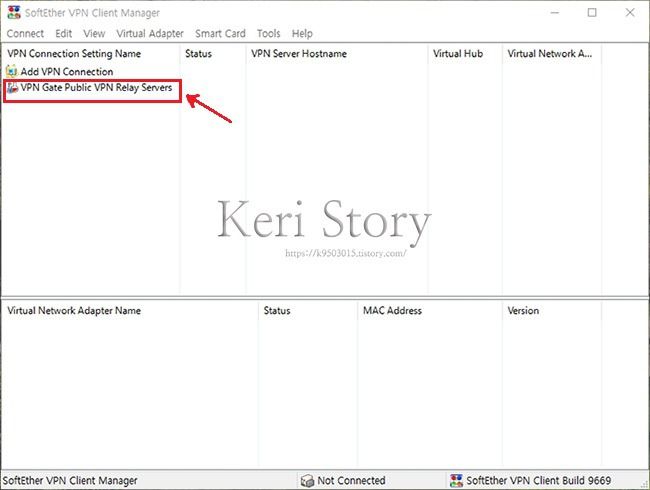Open the Smart Card menu
This screenshot has height=490, width=650.
point(220,34)
